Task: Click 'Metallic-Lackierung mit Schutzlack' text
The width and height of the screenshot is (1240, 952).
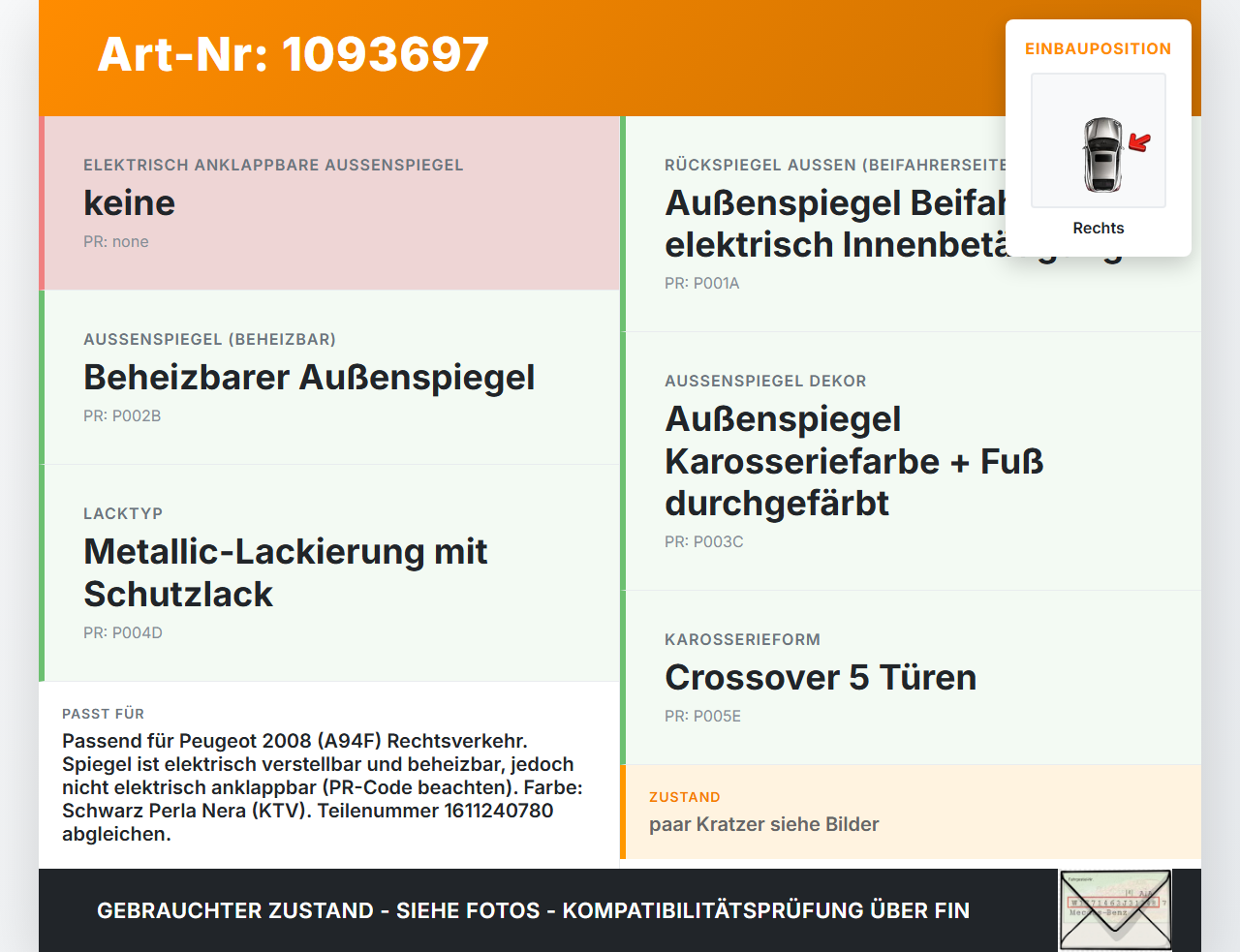Action: tap(286, 572)
